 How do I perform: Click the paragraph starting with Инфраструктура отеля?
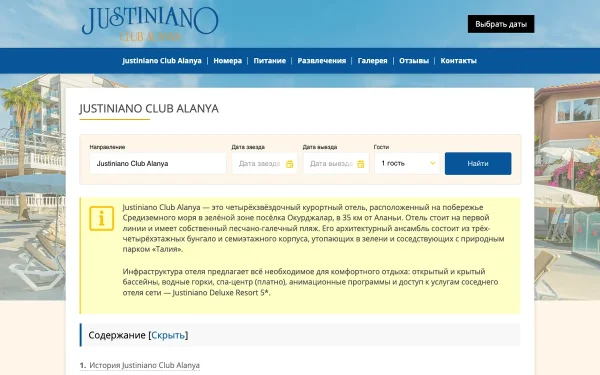pos(310,282)
